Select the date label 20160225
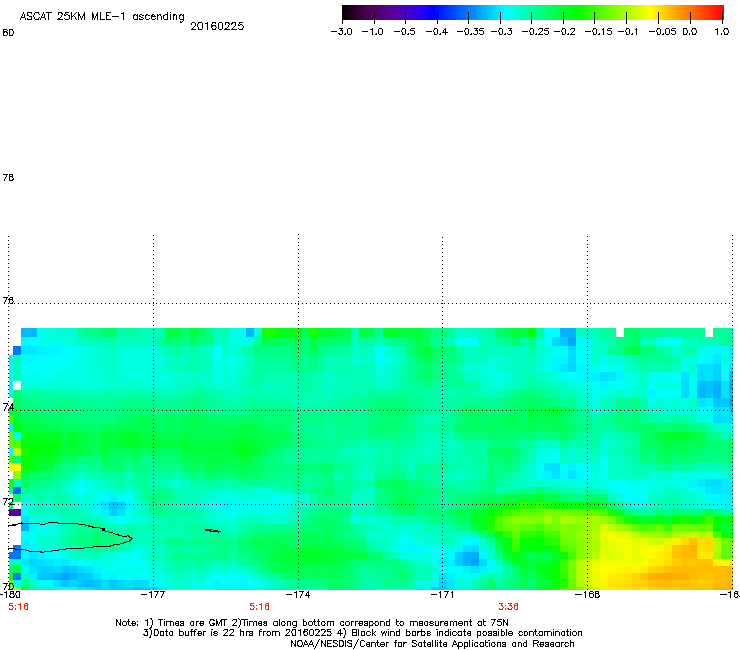740x650 pixels. point(217,26)
